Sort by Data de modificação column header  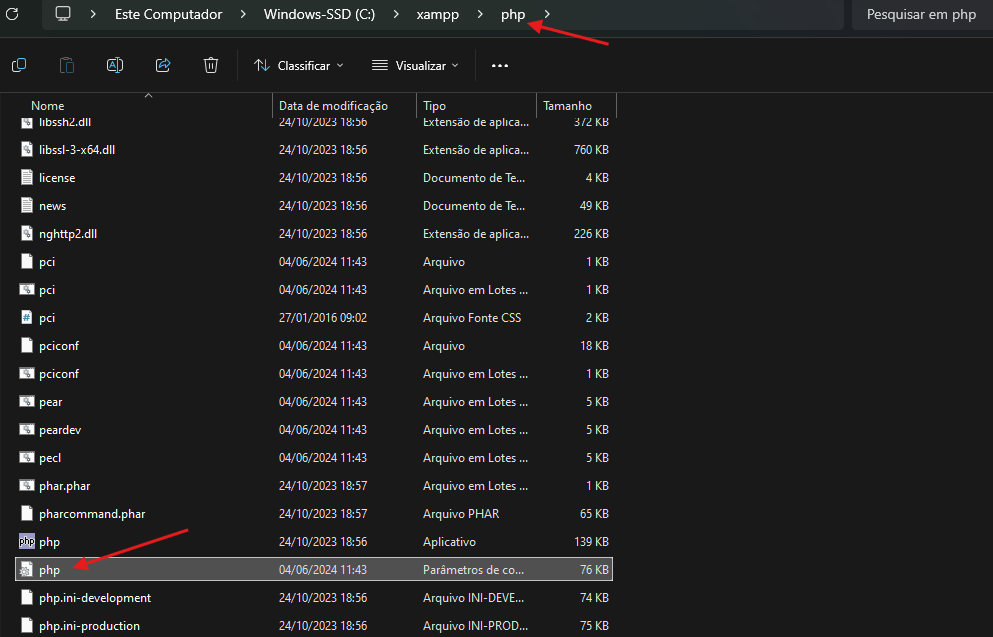pyautogui.click(x=333, y=105)
